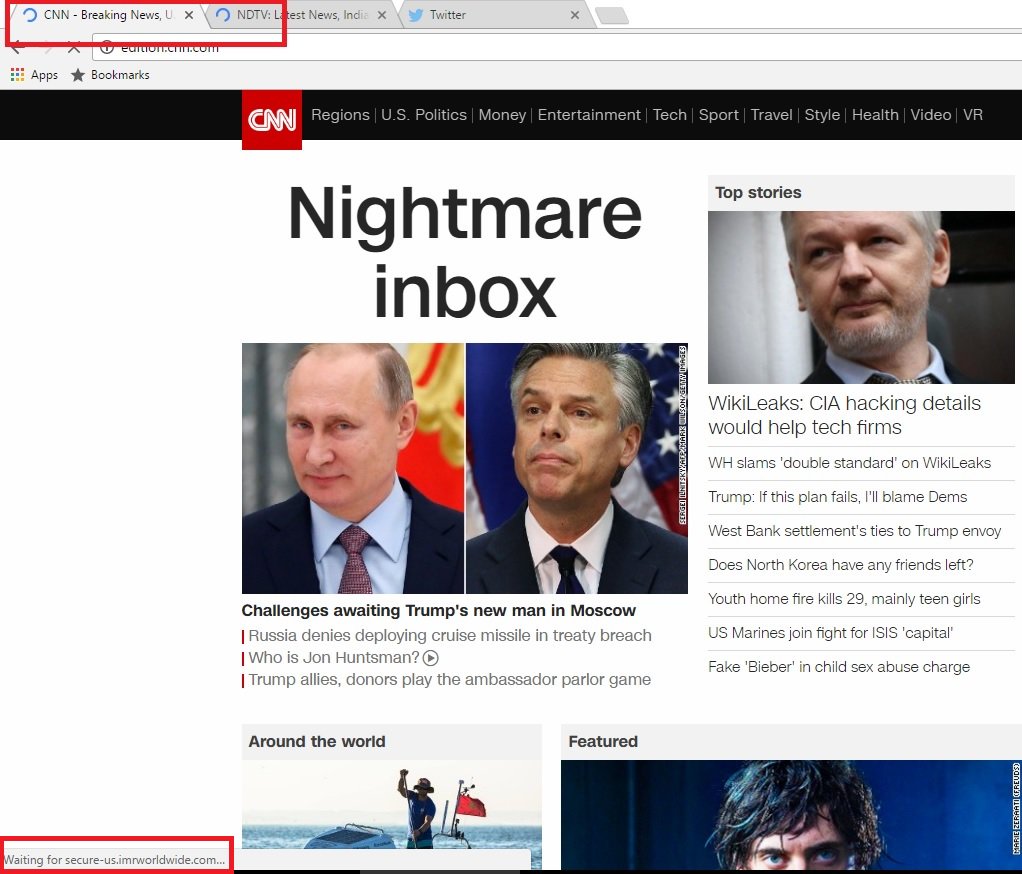Open the VR section
1022x874 pixels.
(x=972, y=115)
